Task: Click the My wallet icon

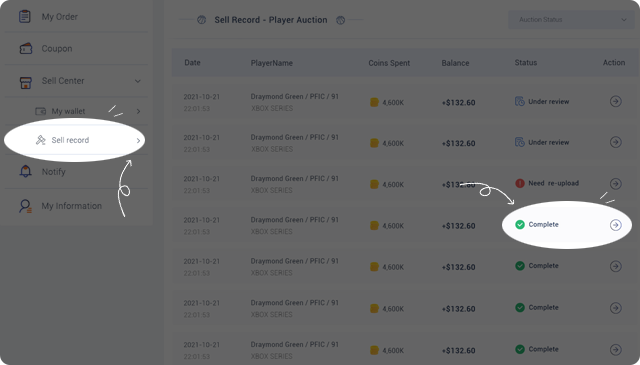Action: tap(40, 111)
